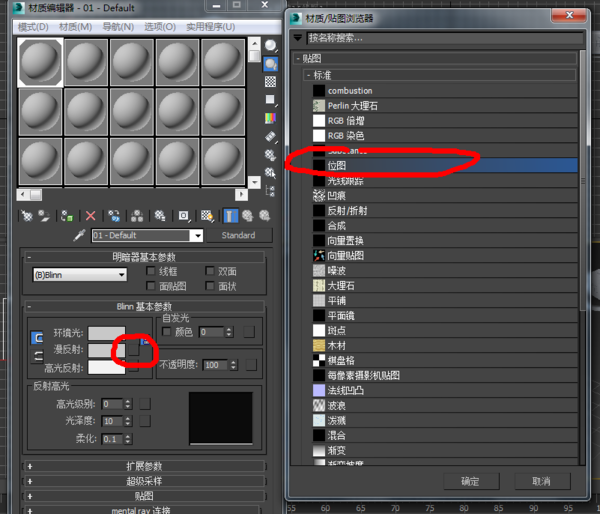Click the Make Preview icon

[271, 136]
